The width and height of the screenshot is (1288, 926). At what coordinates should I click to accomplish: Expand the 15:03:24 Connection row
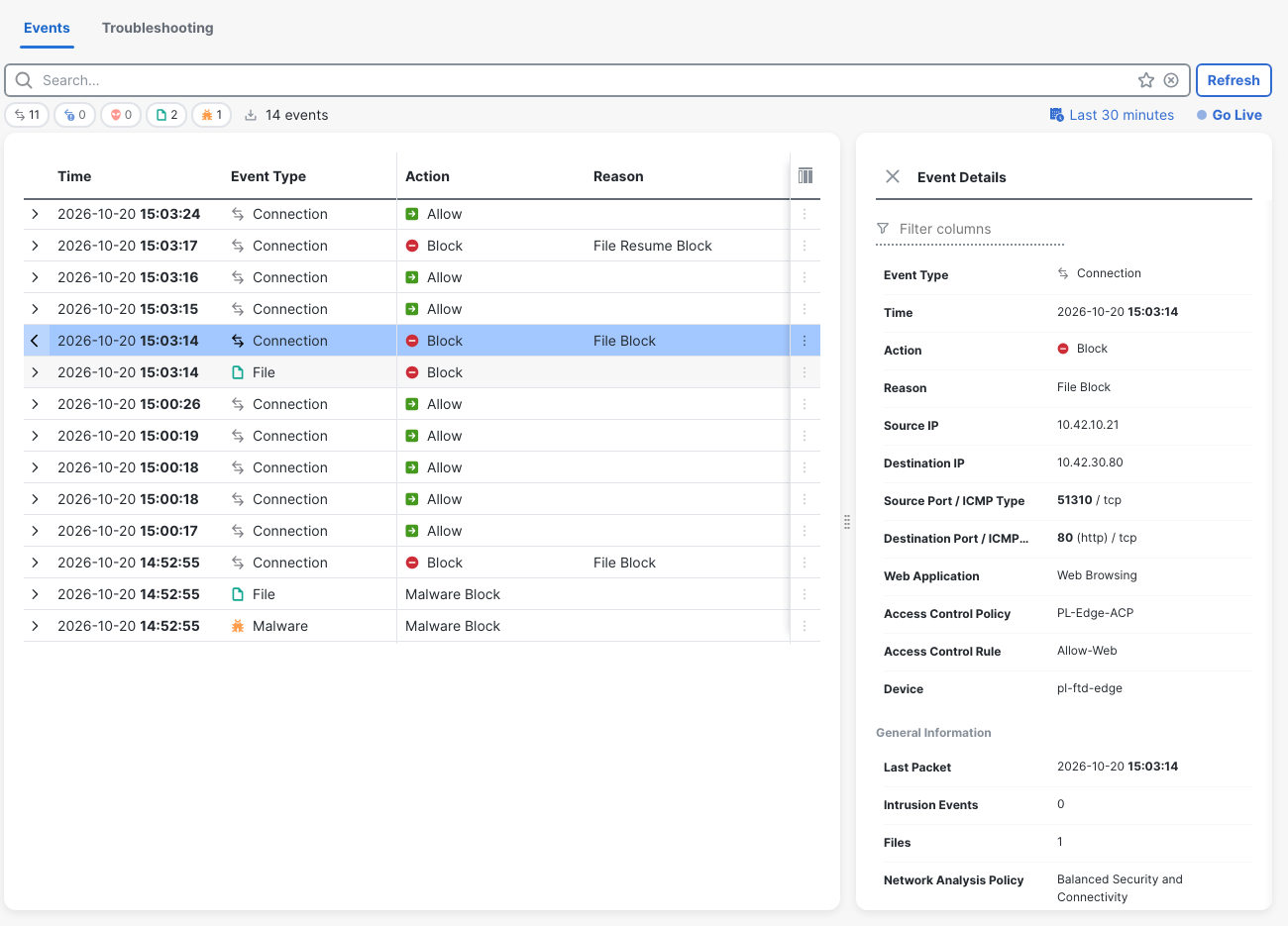(35, 214)
